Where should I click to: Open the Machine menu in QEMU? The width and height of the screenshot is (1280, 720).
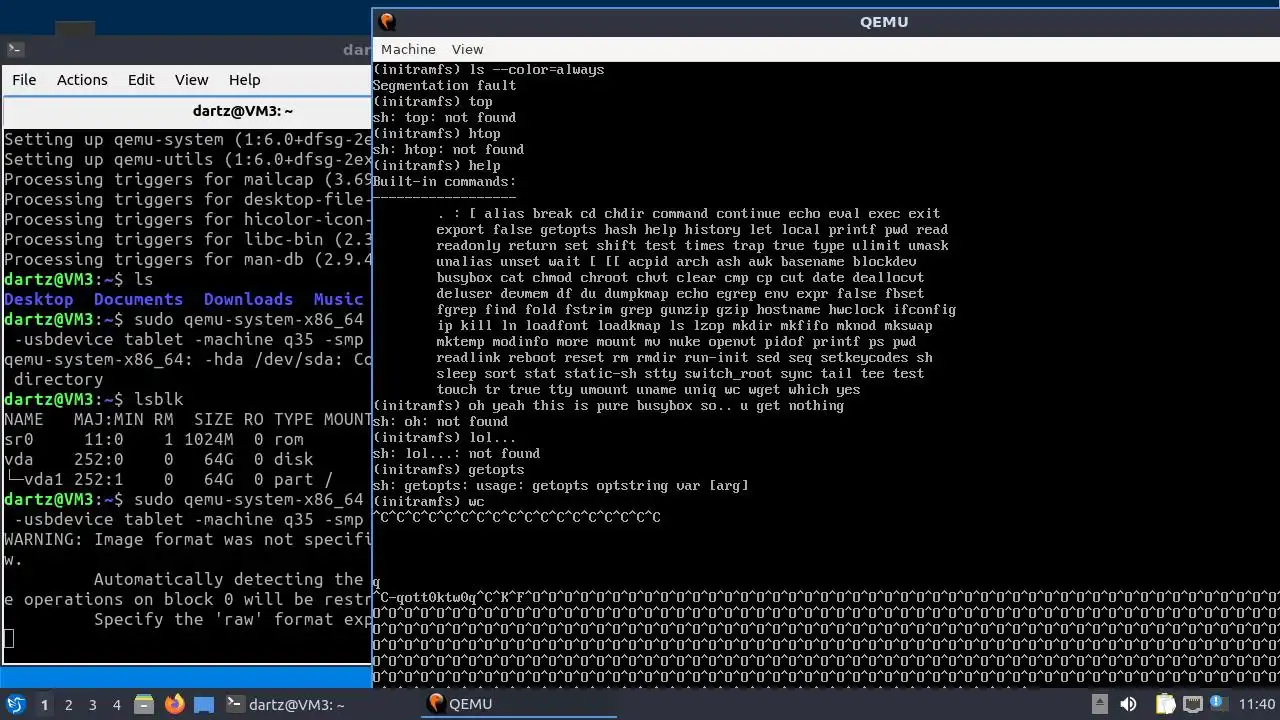click(408, 49)
